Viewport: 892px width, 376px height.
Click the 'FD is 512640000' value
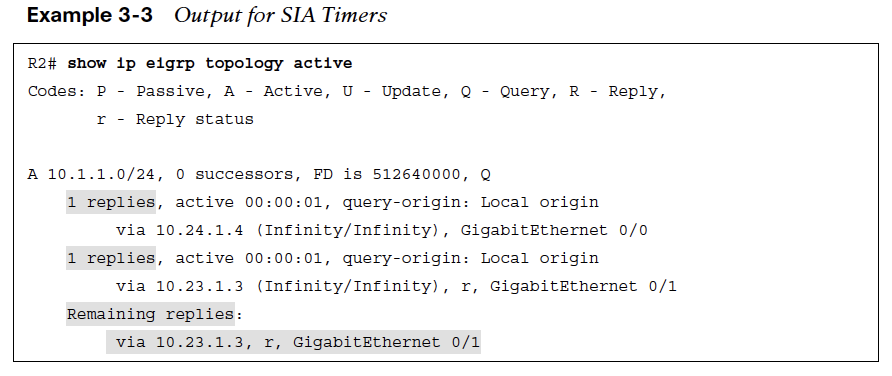coord(386,175)
